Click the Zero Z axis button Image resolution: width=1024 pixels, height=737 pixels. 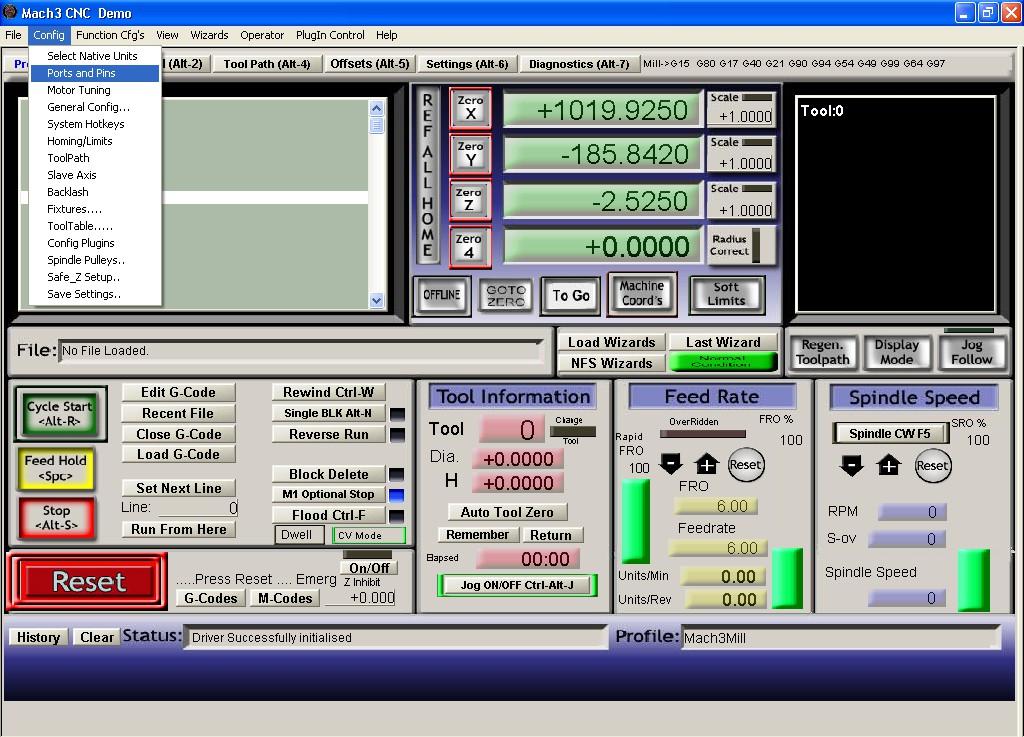tap(470, 200)
